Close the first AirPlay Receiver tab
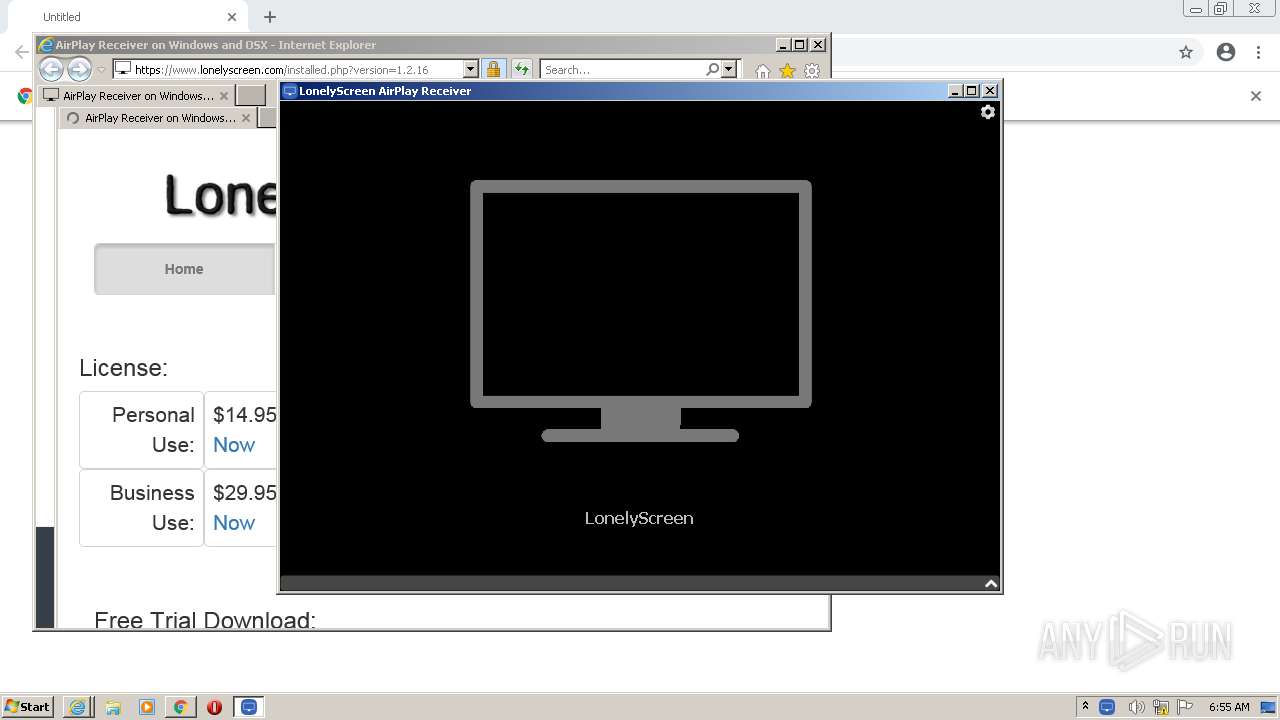Screen dimensions: 1280x720 224,96
